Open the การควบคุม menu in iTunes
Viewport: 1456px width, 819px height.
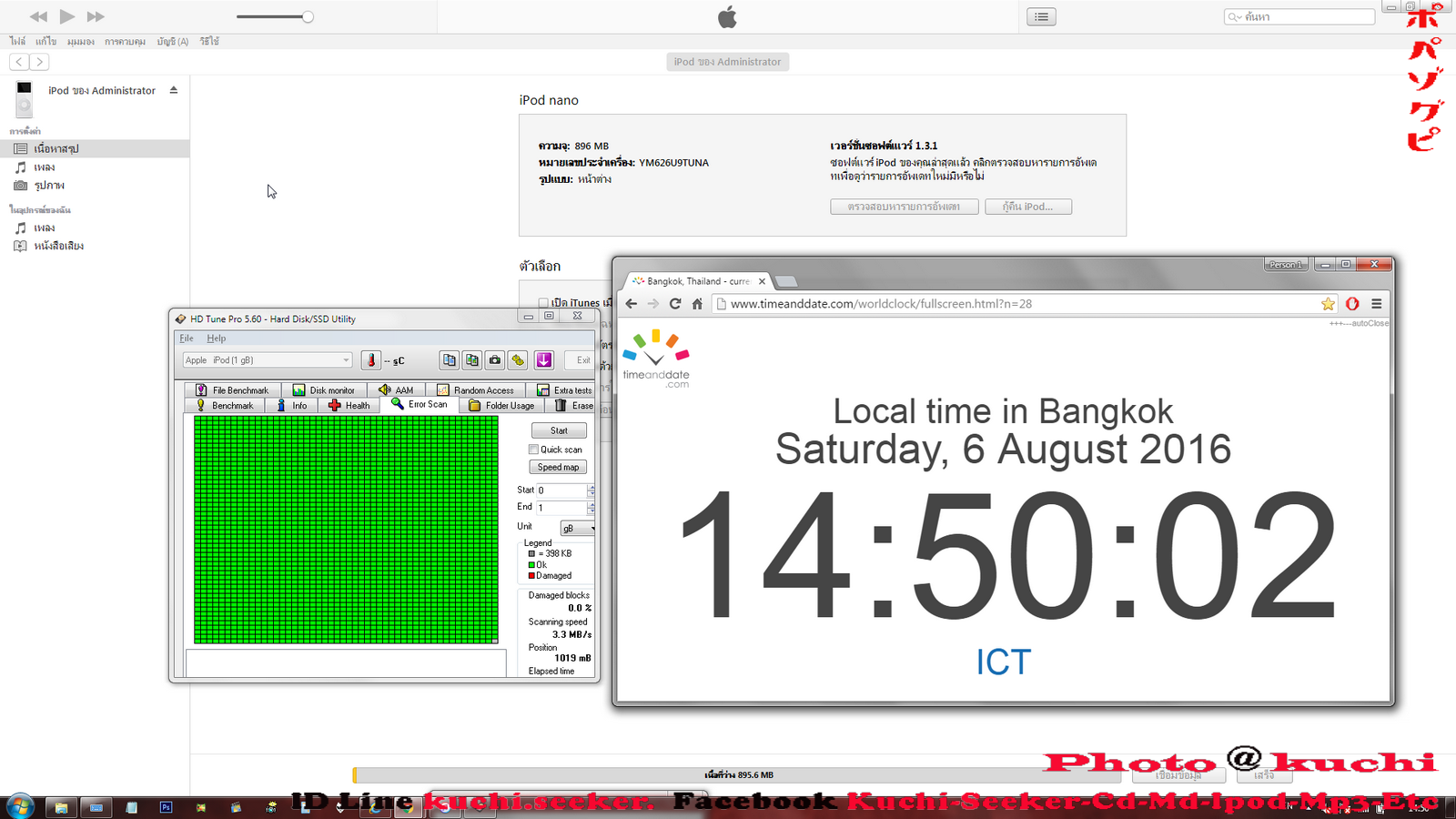tap(125, 42)
